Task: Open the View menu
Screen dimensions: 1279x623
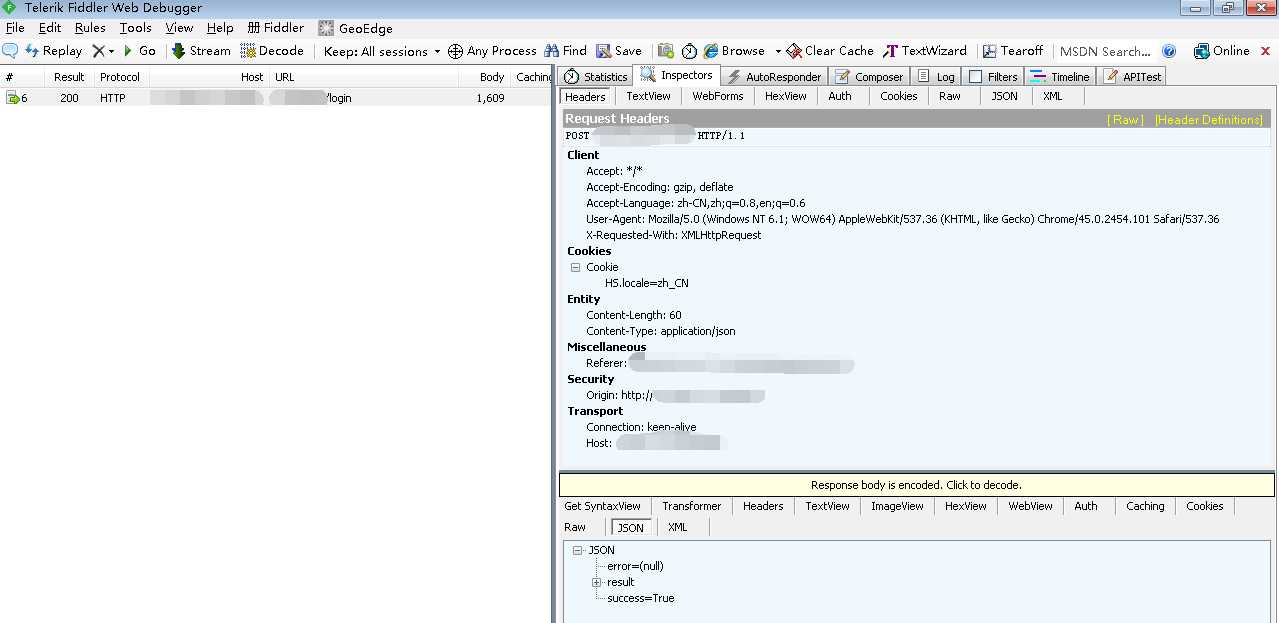Action: click(180, 28)
